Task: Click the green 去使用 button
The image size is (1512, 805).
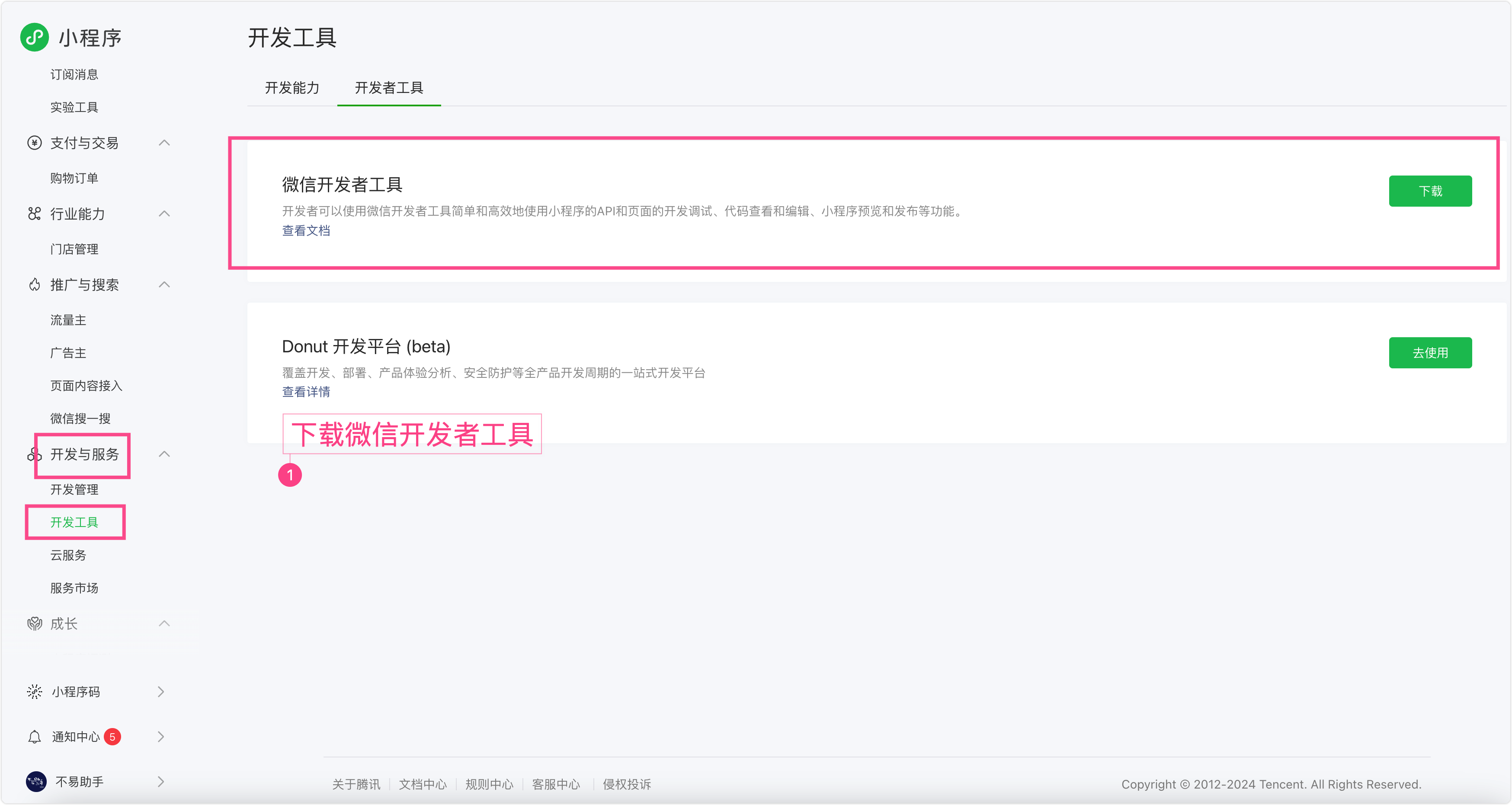Action: tap(1430, 353)
